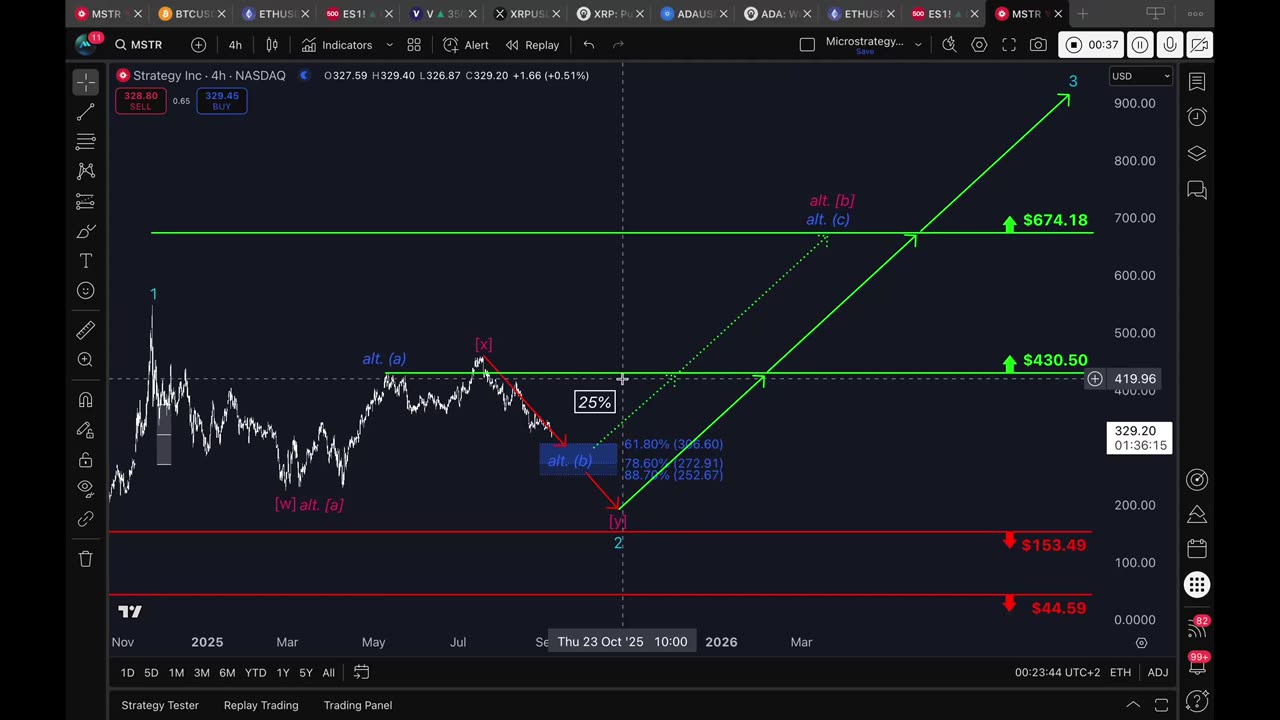Viewport: 1280px width, 720px height.
Task: Activate the zoom in tool
Action: tap(85, 359)
